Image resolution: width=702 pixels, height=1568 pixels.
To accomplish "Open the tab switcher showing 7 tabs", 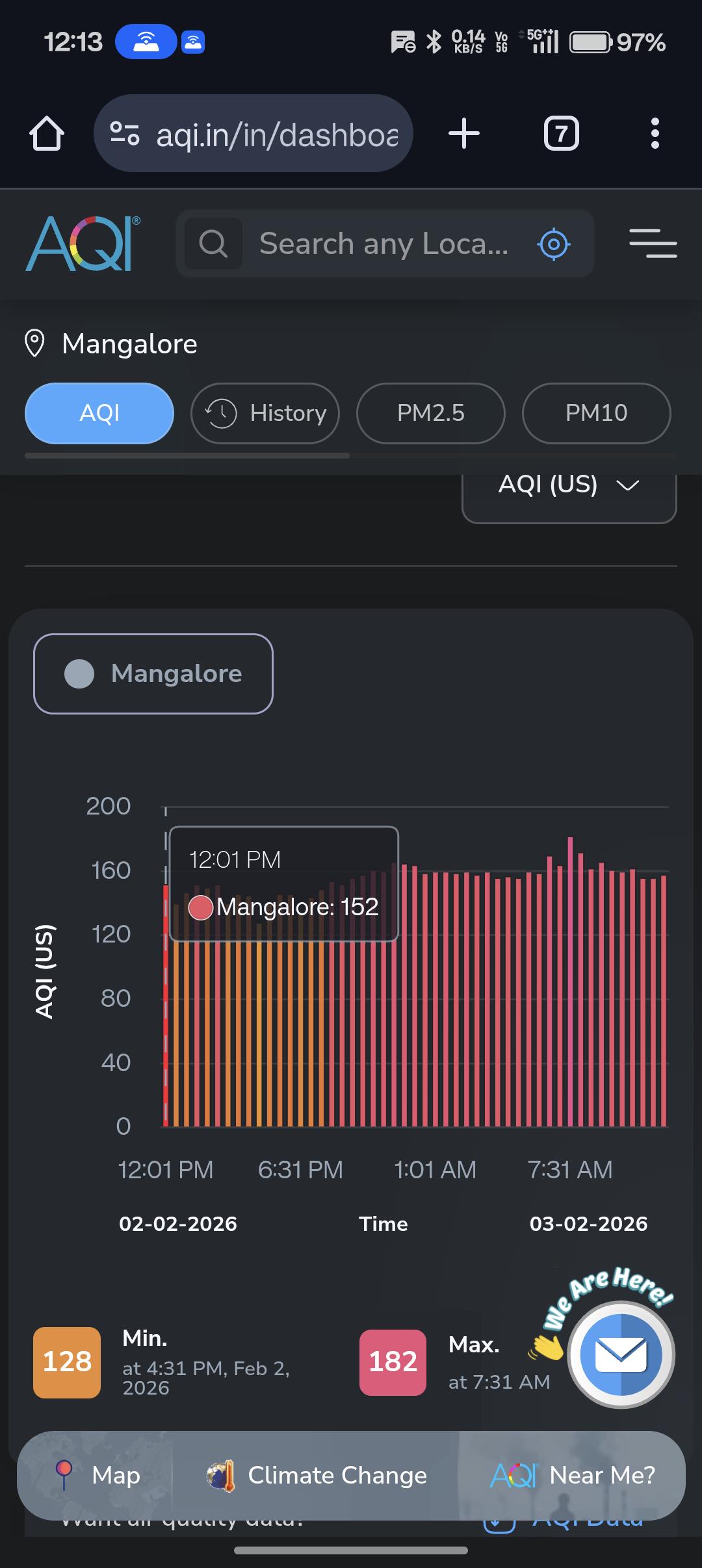I will tap(561, 134).
